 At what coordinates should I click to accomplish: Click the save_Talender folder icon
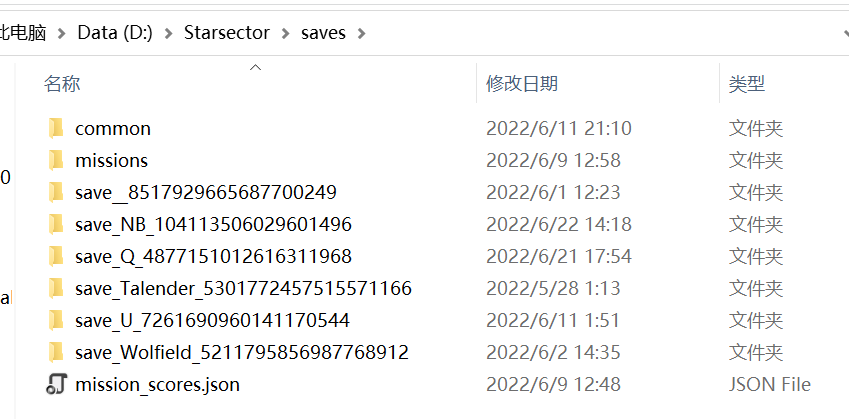click(x=56, y=289)
